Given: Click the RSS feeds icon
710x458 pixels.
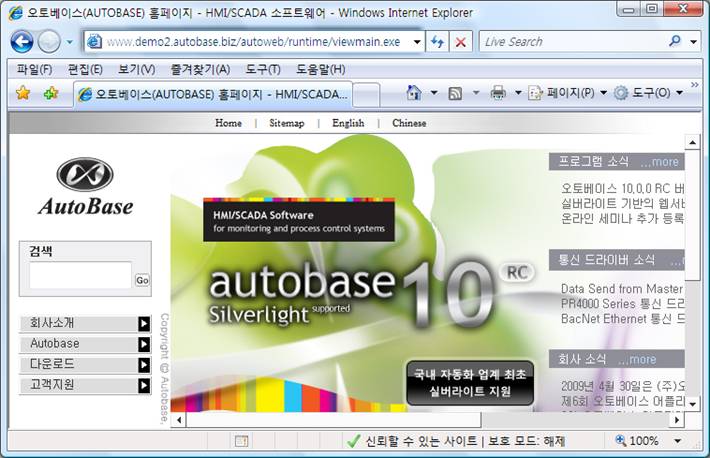Looking at the screenshot, I should pos(455,93).
